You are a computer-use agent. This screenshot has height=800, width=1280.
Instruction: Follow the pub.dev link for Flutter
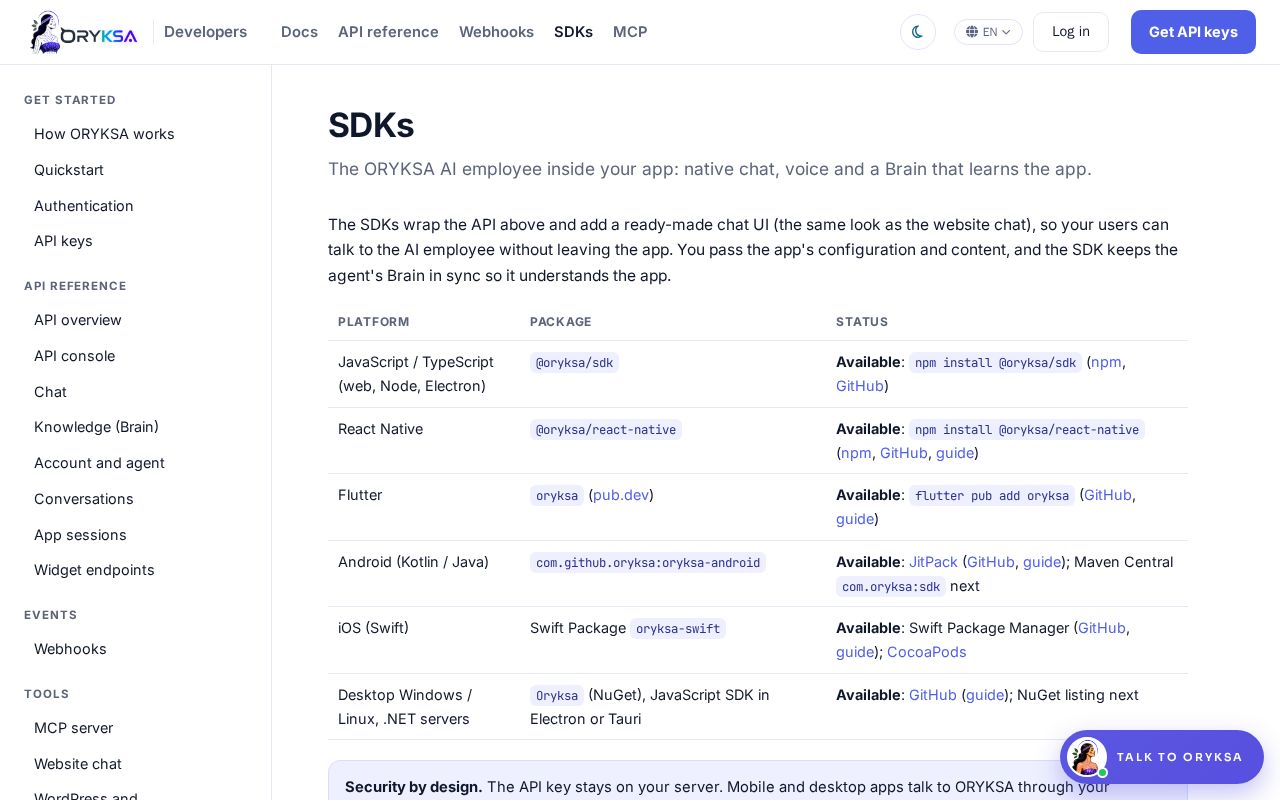[621, 495]
